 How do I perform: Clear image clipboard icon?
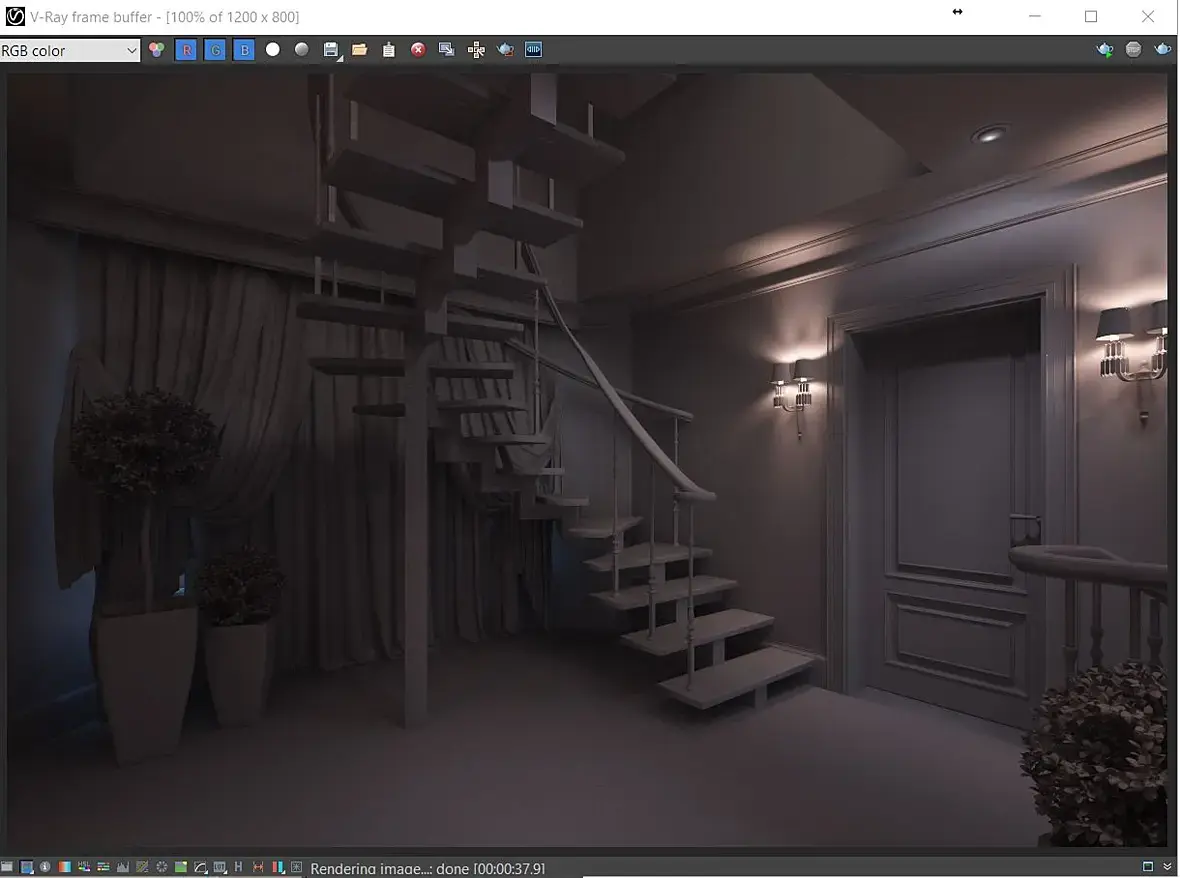(x=388, y=50)
